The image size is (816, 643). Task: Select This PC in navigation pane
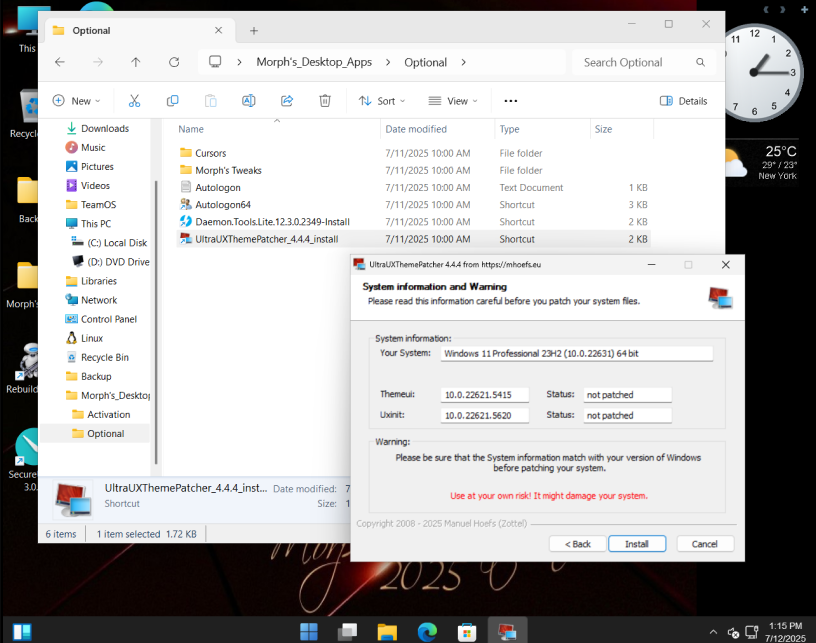tap(88, 224)
